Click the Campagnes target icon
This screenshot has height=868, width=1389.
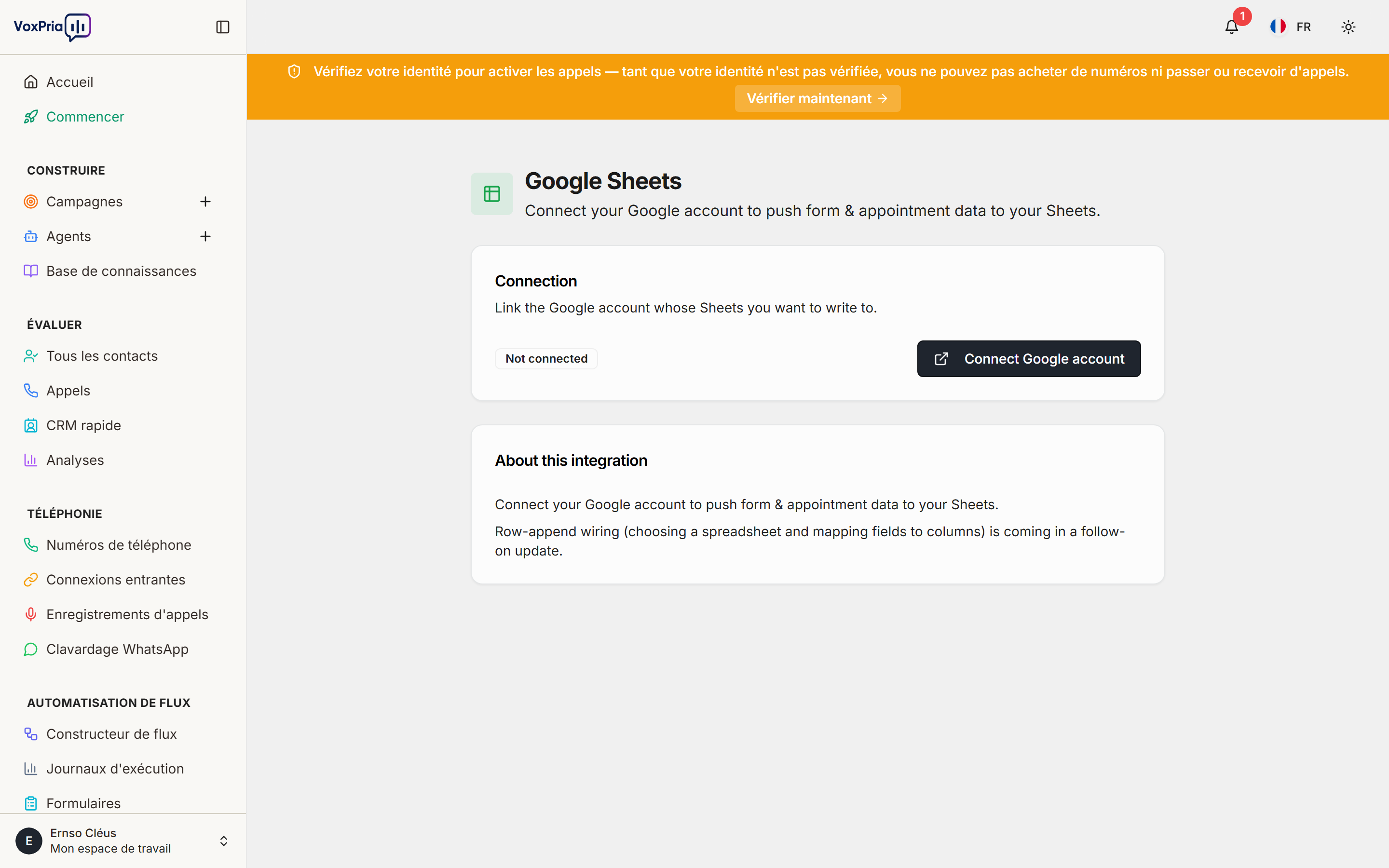point(31,202)
